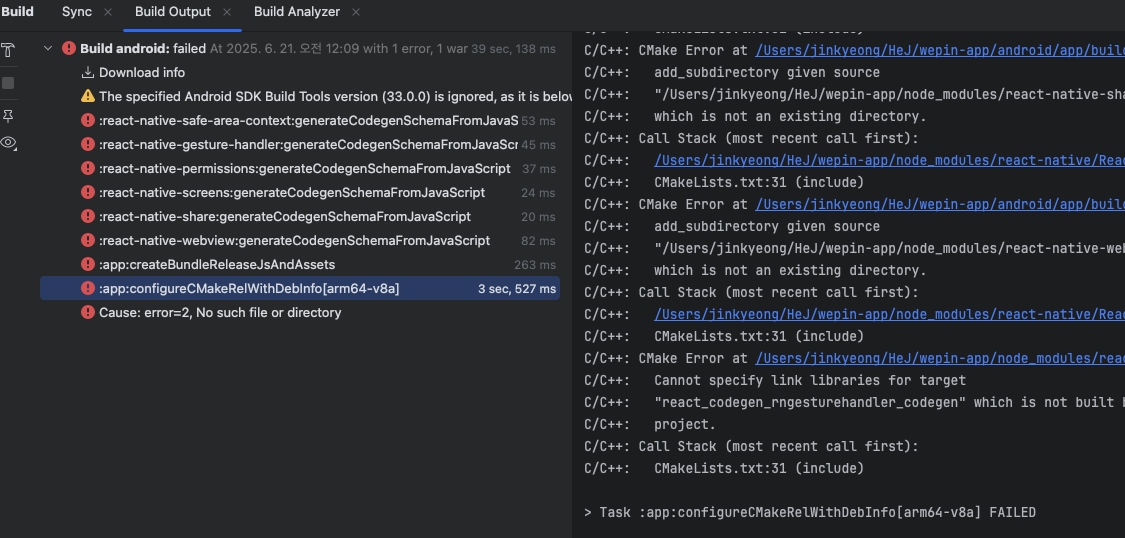This screenshot has height=538, width=1125.
Task: Click error icon beside createBundleReleaseJsAndAssets
Action: [88, 264]
